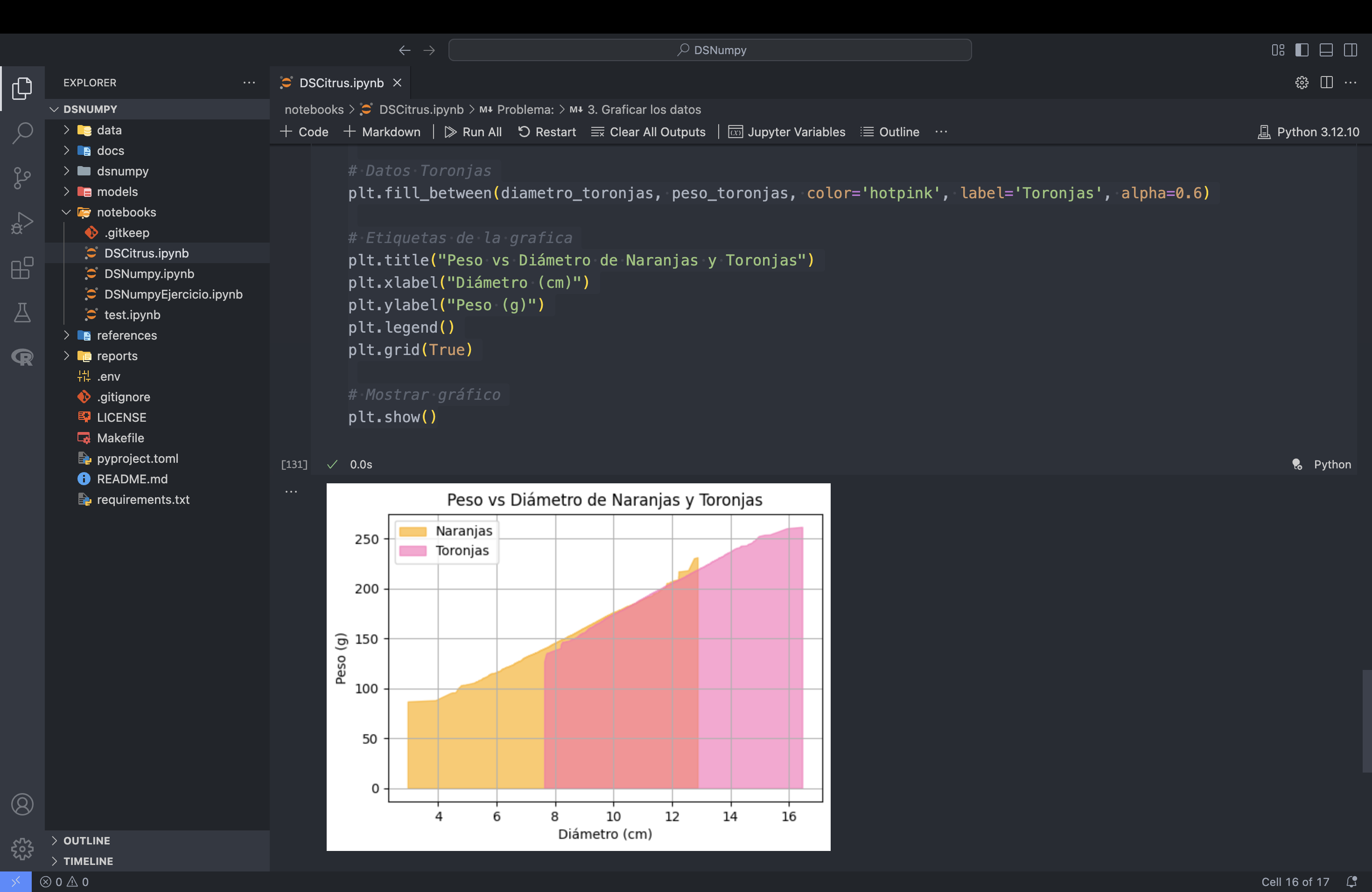
Task: Restart the notebook kernel
Action: [547, 132]
